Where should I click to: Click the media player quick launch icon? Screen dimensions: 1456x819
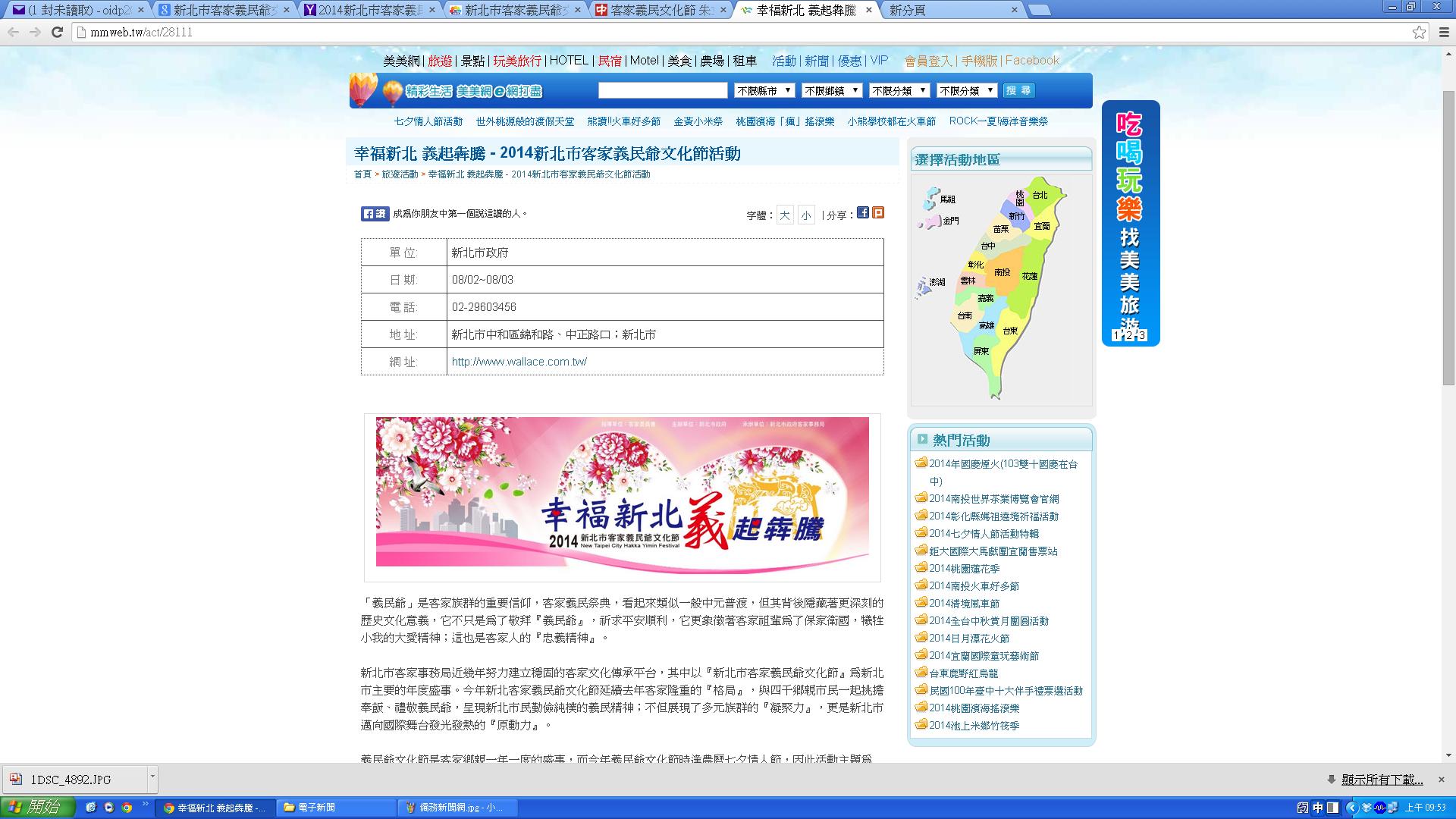108,808
